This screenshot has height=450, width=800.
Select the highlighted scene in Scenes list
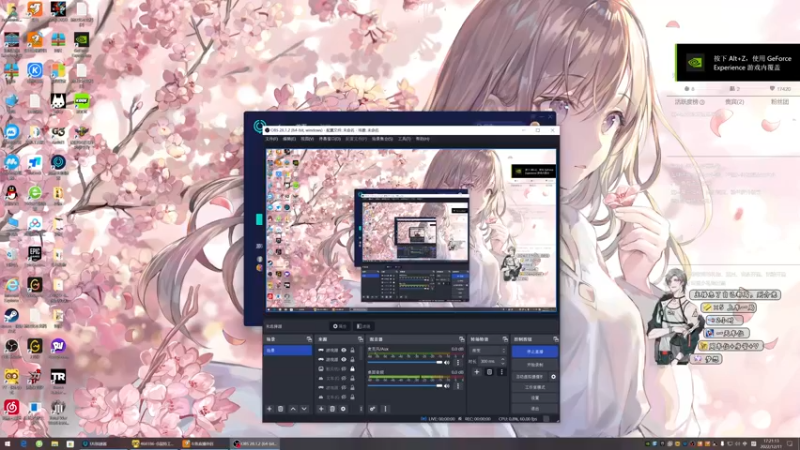288,351
